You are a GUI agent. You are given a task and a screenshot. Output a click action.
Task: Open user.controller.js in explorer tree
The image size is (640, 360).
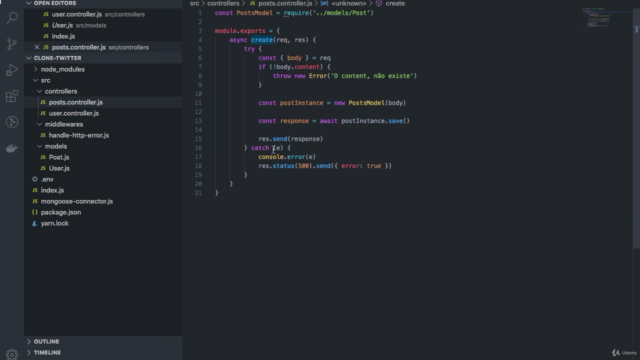pos(103,113)
